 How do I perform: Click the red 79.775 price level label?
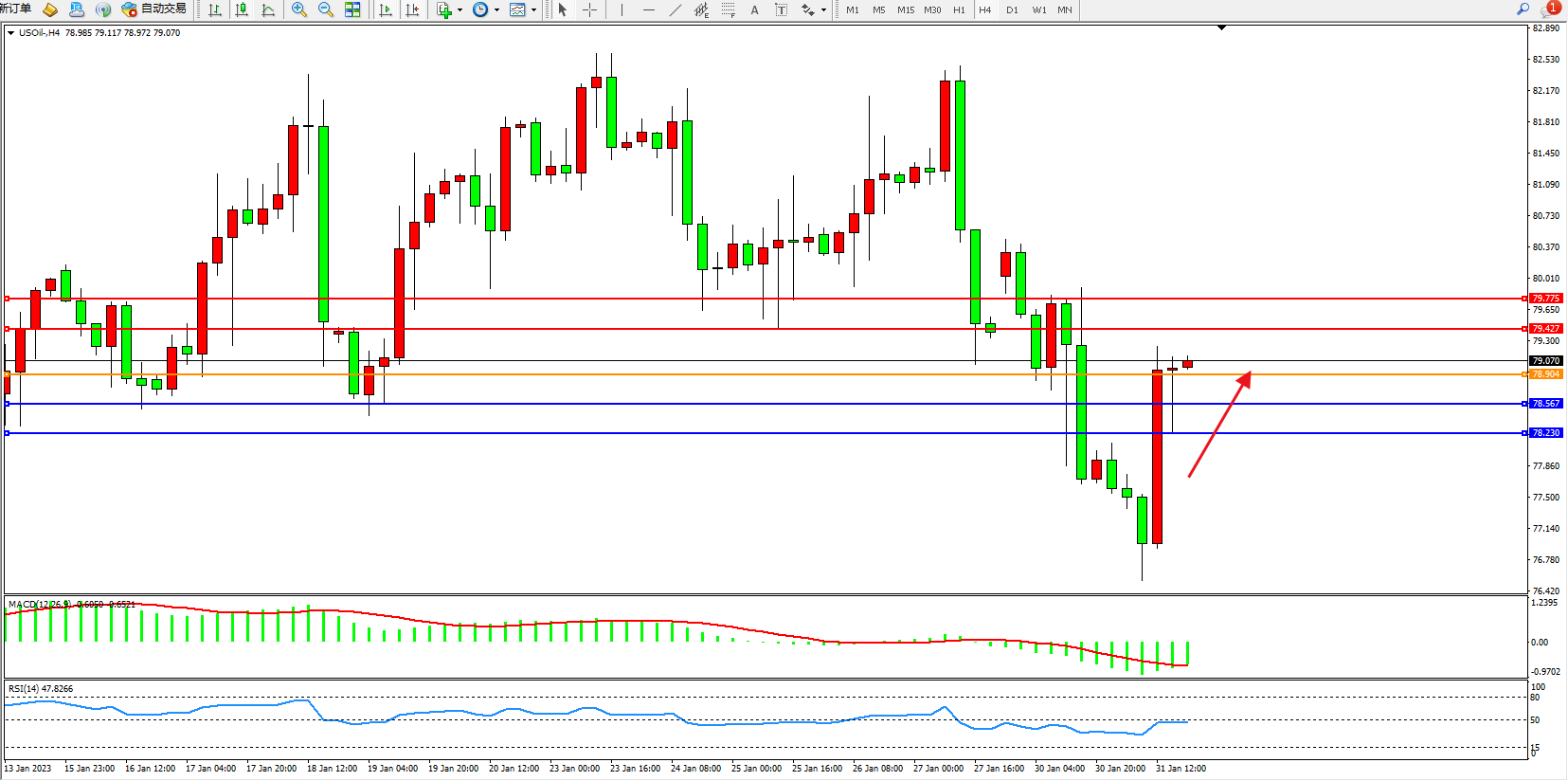1545,299
